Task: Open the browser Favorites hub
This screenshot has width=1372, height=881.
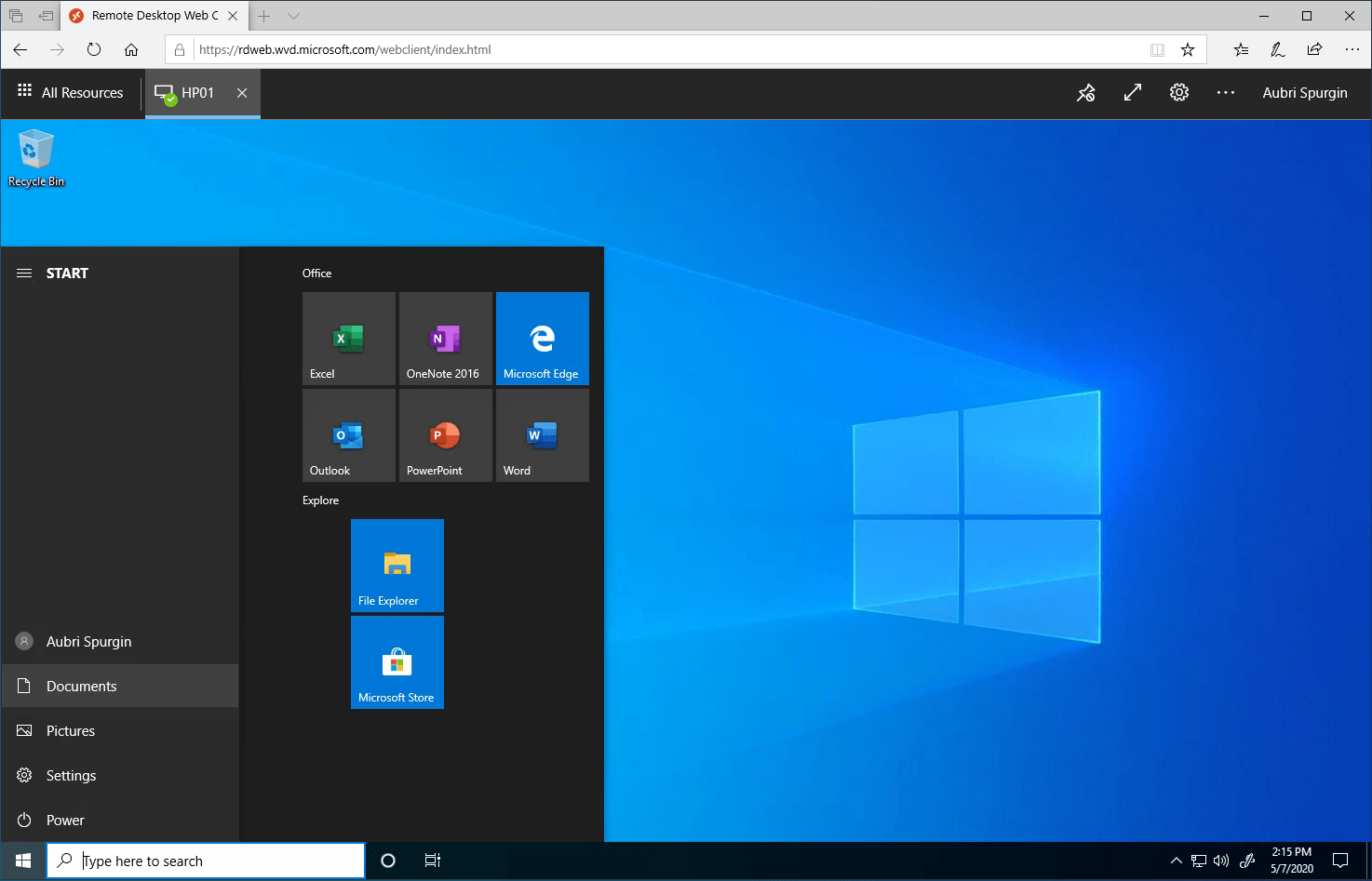Action: click(1241, 50)
